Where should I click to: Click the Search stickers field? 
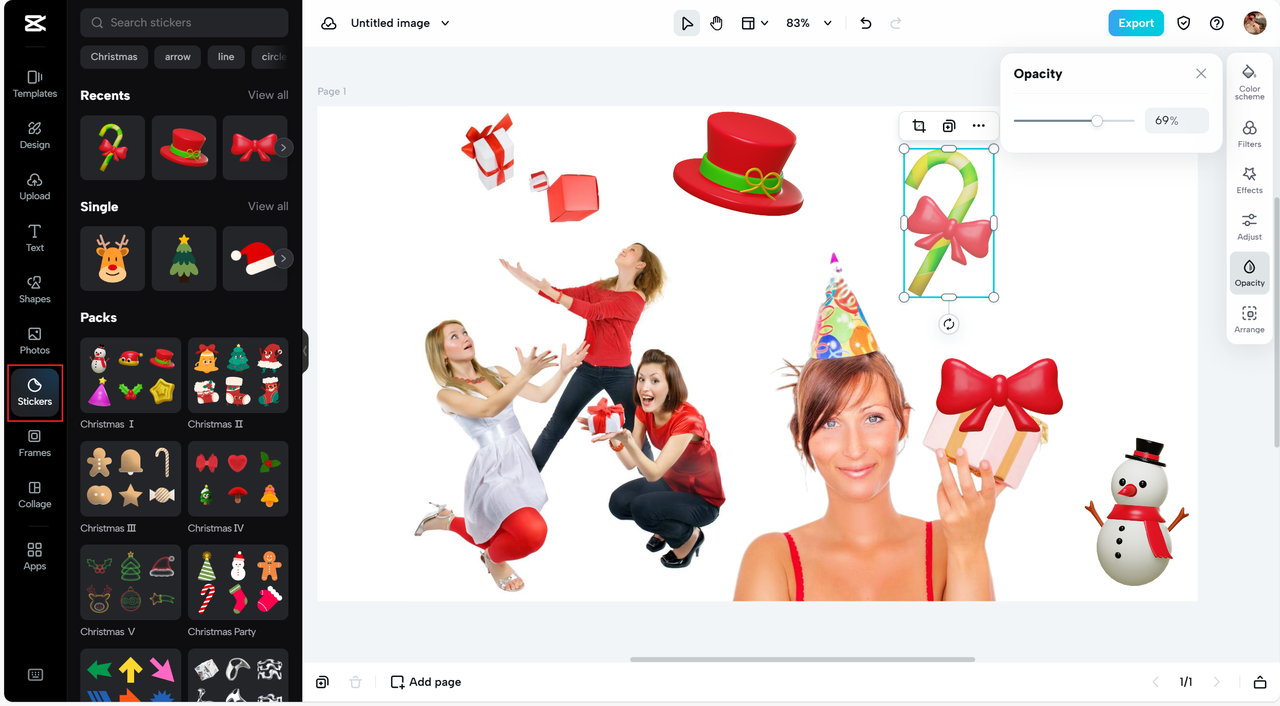click(184, 22)
